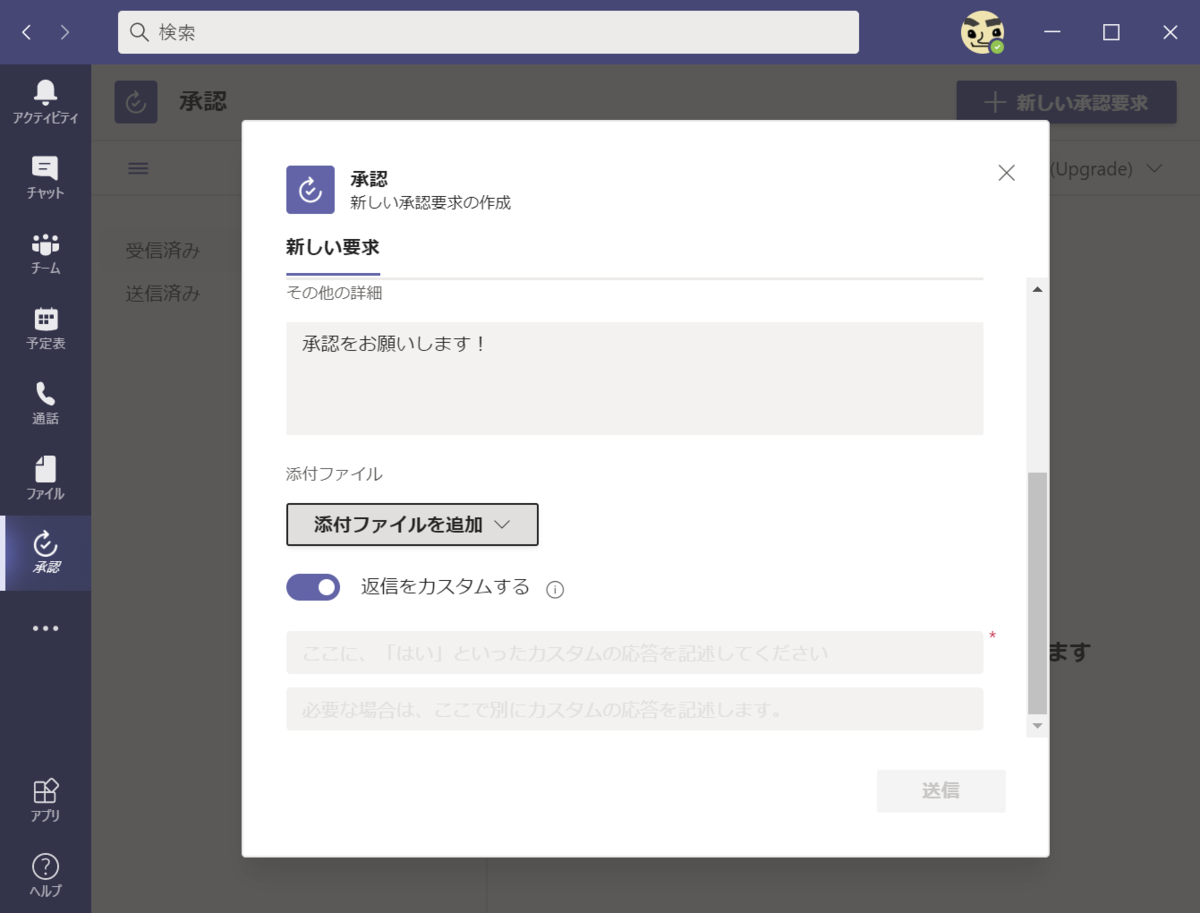The height and width of the screenshot is (913, 1200).
Task: Click the first custom response field
Action: pos(634,652)
